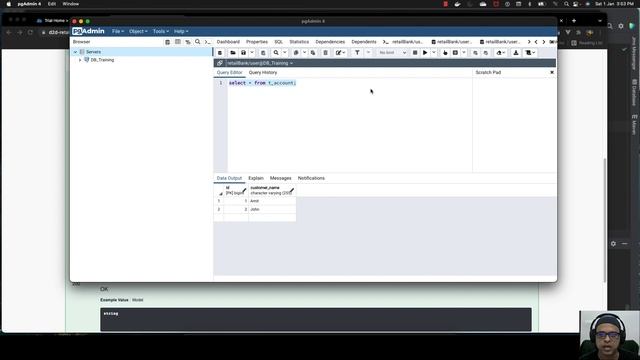This screenshot has height=360, width=640.
Task: Select the Servers tree item
Action: click(93, 52)
